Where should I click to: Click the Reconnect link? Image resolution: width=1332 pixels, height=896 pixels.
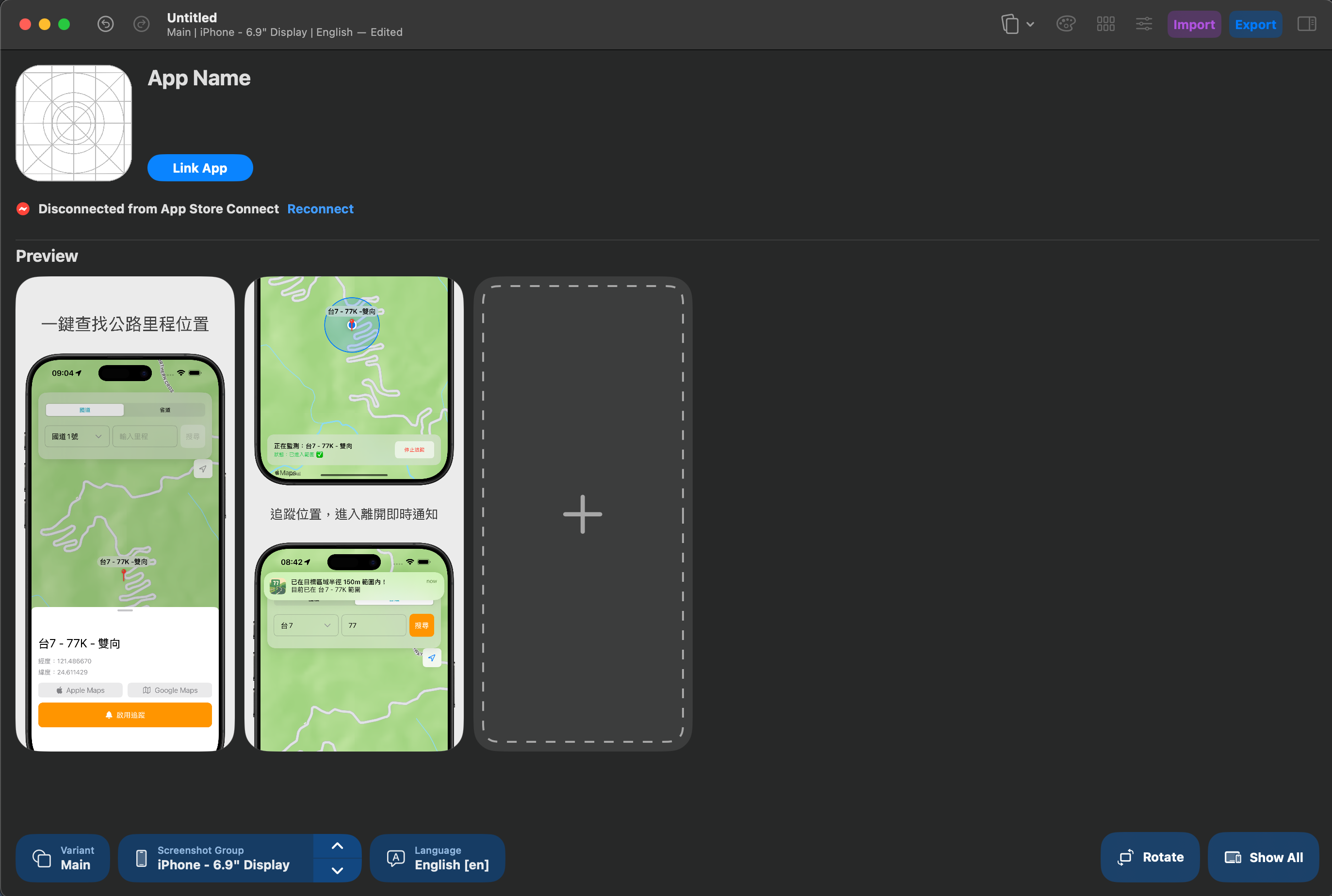320,209
